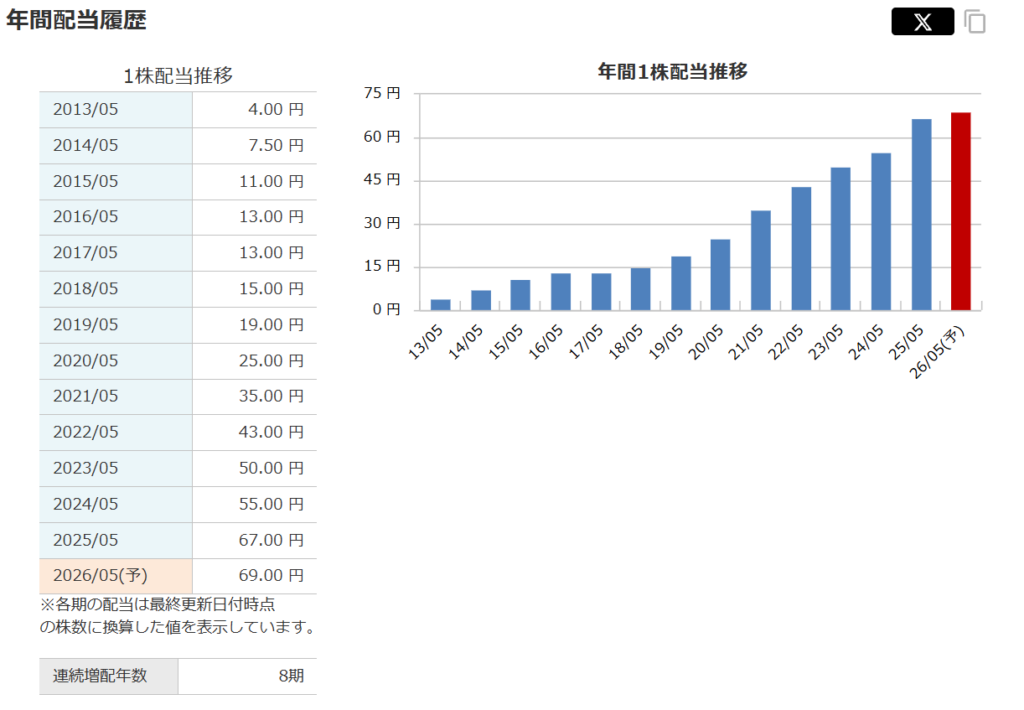The height and width of the screenshot is (710, 1024).
Task: Click the 13/05 blue chart bar
Action: (440, 304)
